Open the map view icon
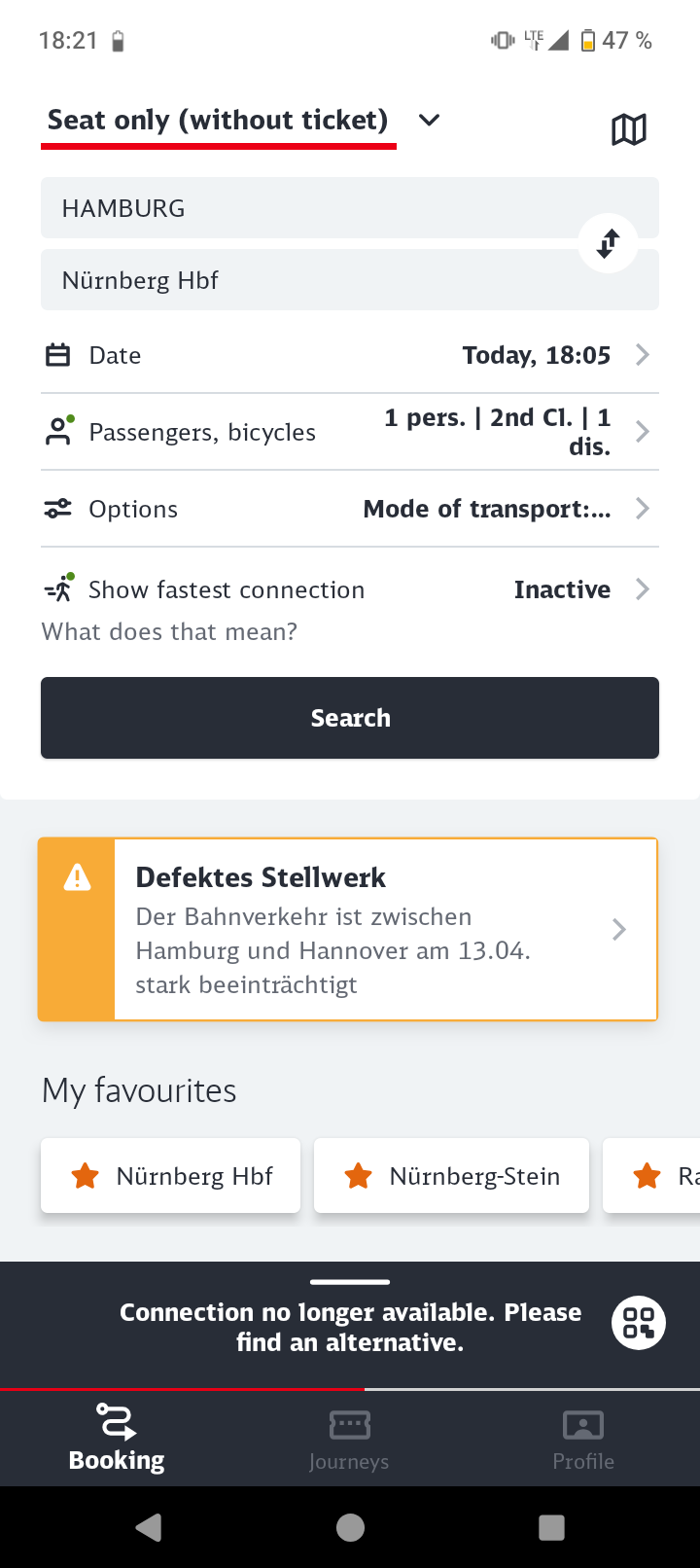Screen dimensions: 700x1568 628,128
